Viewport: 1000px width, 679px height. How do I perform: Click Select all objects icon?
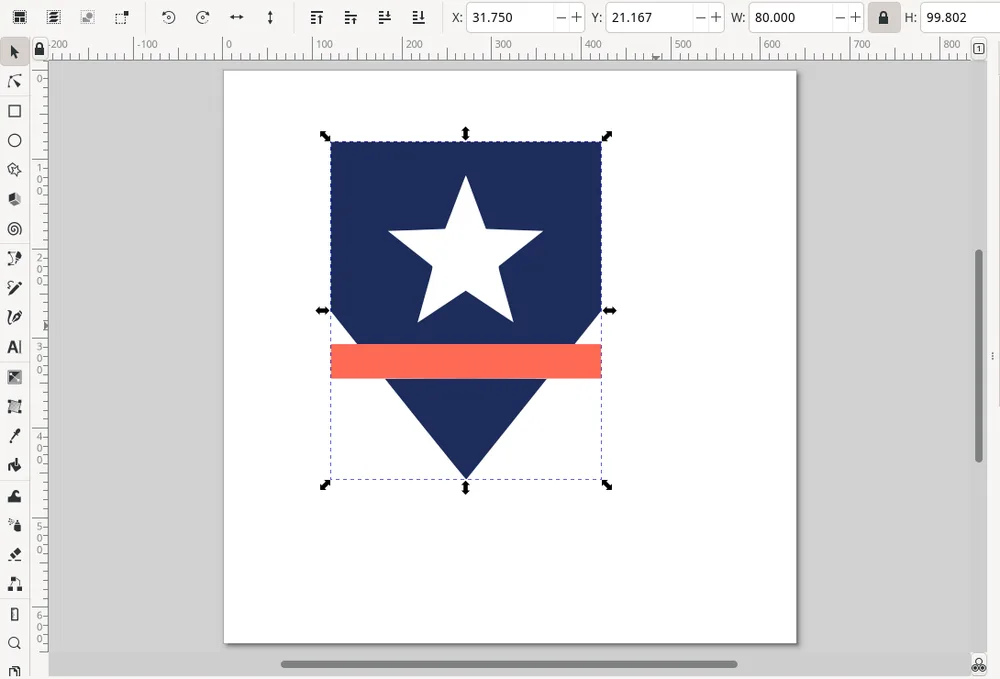20,17
